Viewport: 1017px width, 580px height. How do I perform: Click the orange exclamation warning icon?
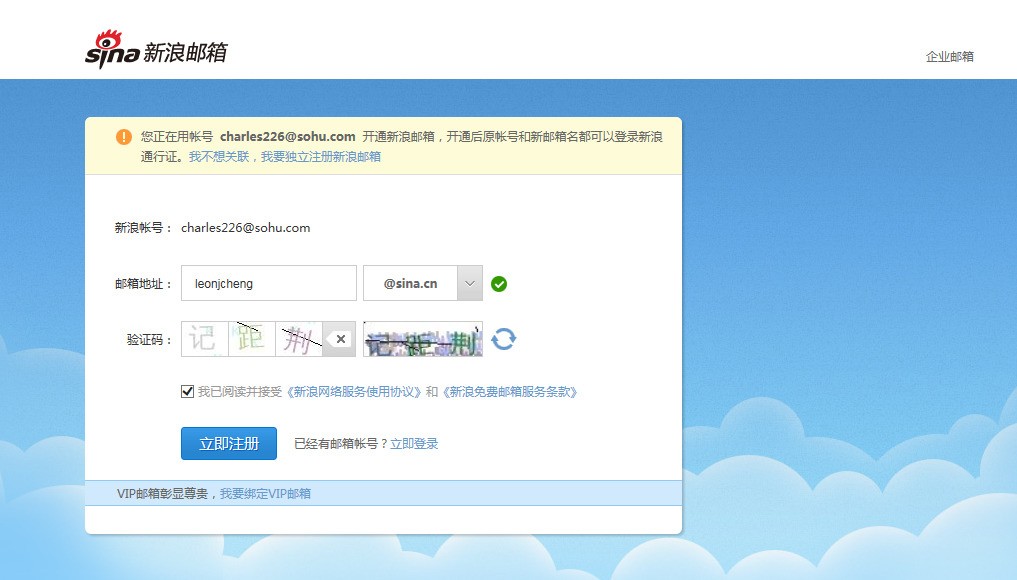click(x=123, y=137)
